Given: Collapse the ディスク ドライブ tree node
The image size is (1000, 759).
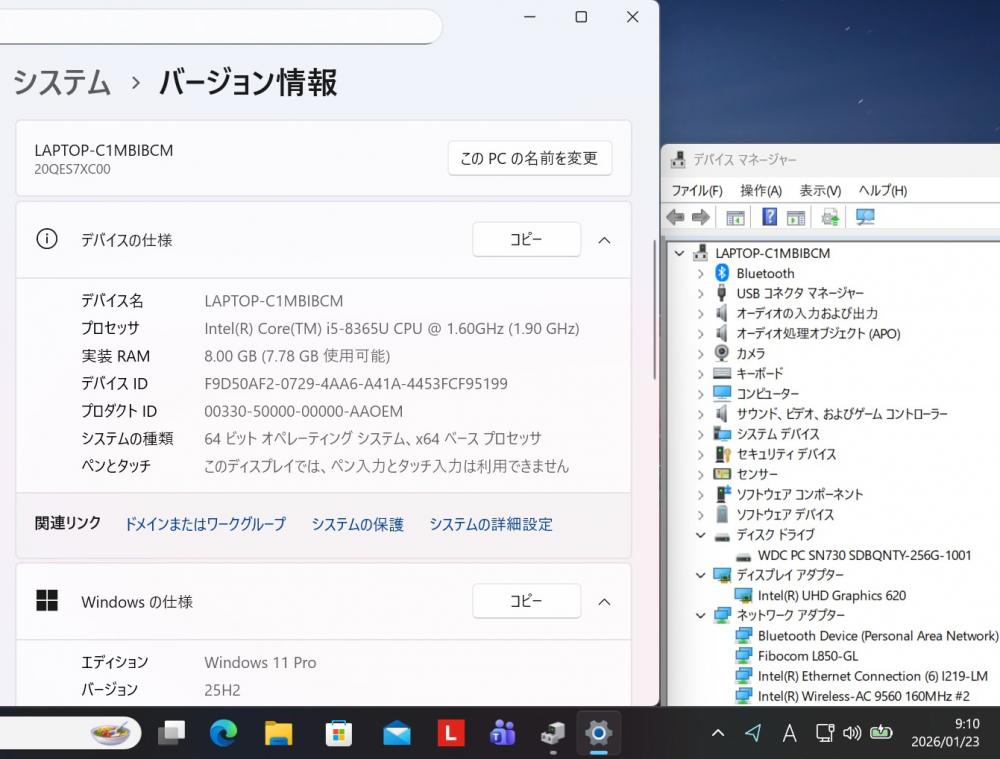Looking at the screenshot, I should pos(700,535).
